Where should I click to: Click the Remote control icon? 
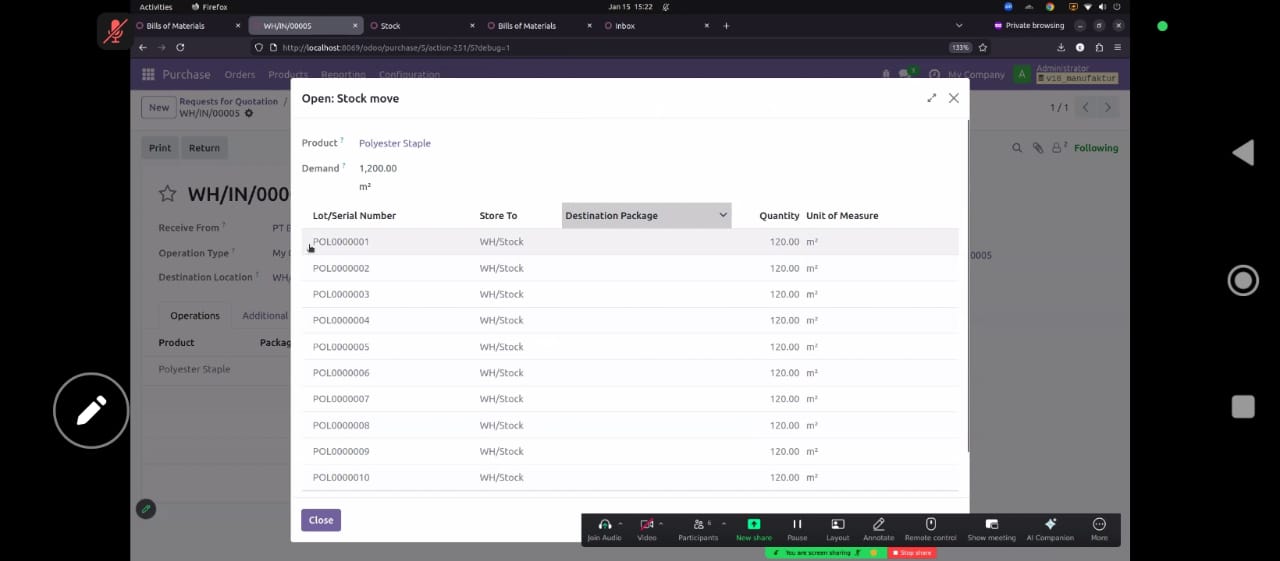[x=930, y=525]
